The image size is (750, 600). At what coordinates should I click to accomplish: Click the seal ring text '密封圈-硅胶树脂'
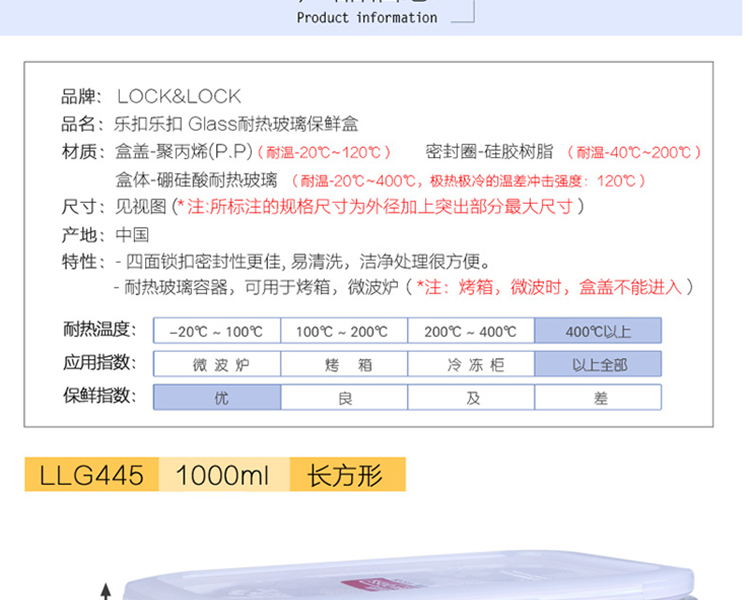[489, 152]
